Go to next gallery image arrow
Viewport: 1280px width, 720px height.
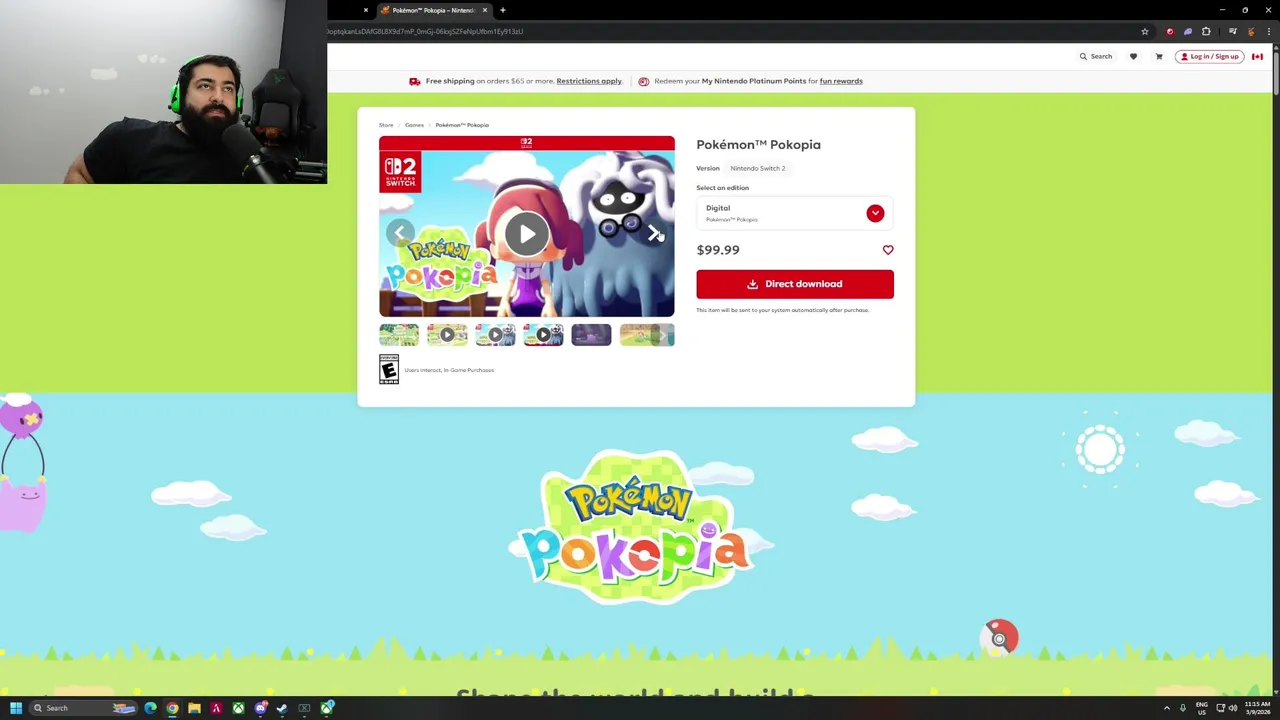click(x=653, y=233)
